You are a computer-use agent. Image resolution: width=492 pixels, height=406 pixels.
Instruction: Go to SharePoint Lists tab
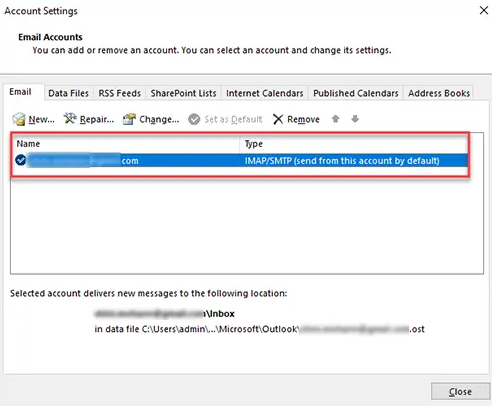[183, 93]
